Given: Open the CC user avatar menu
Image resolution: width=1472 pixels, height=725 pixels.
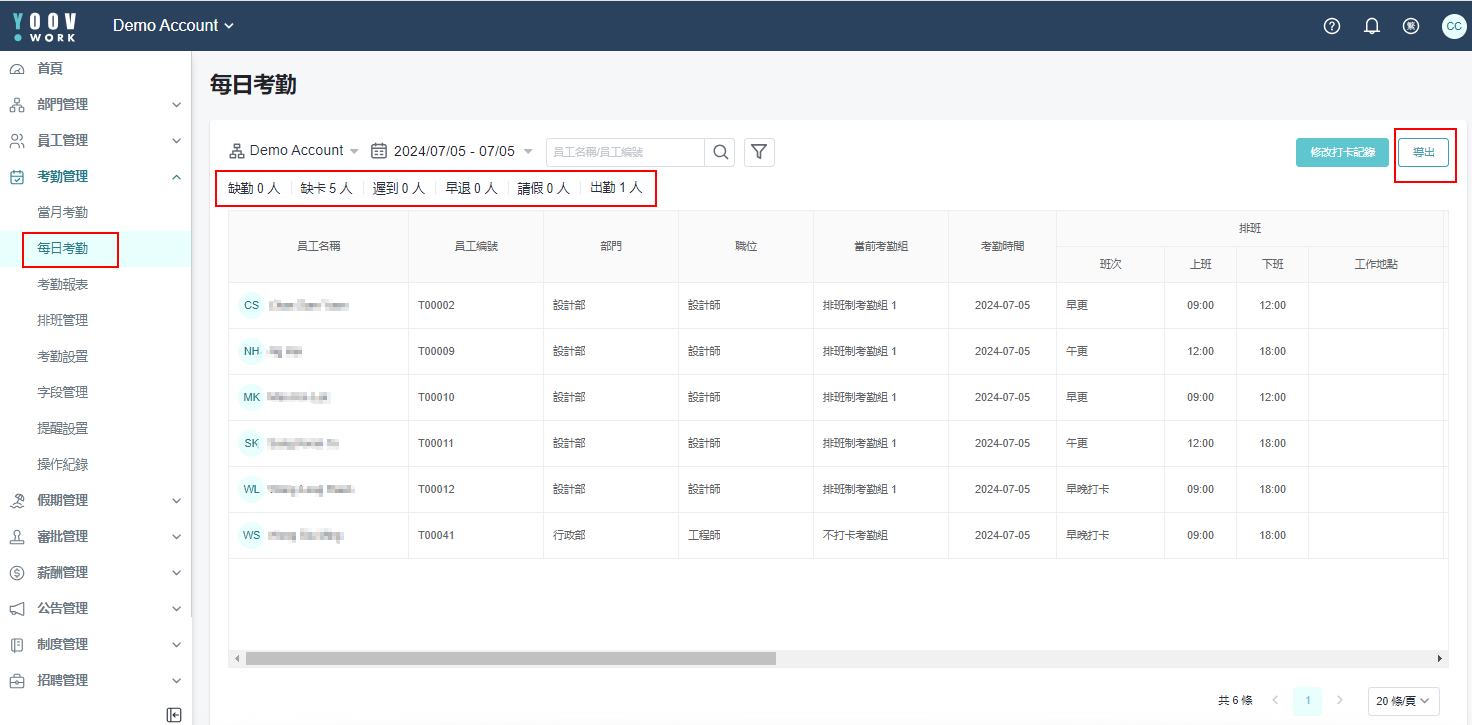Looking at the screenshot, I should point(1453,26).
